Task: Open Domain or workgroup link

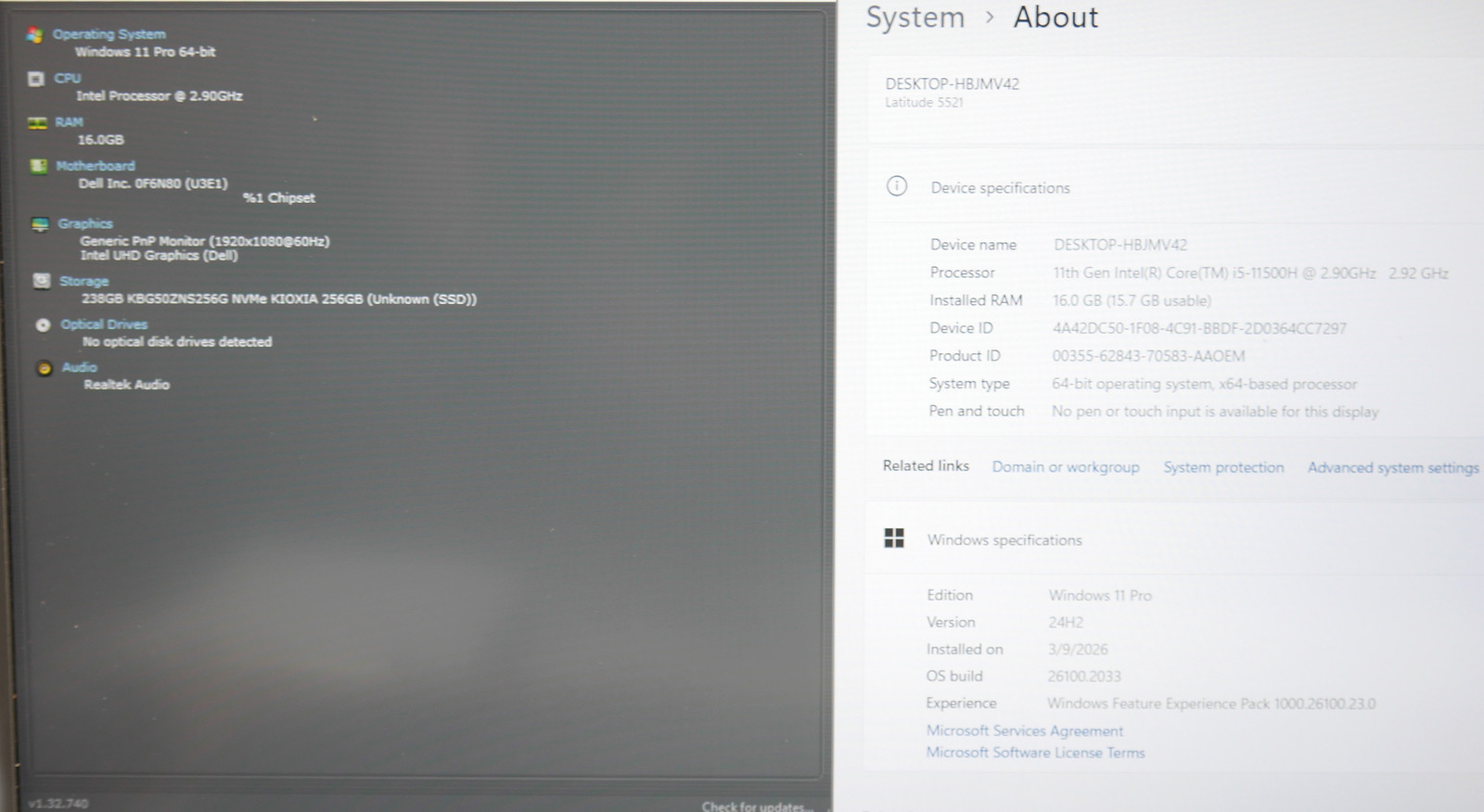Action: [x=1066, y=467]
